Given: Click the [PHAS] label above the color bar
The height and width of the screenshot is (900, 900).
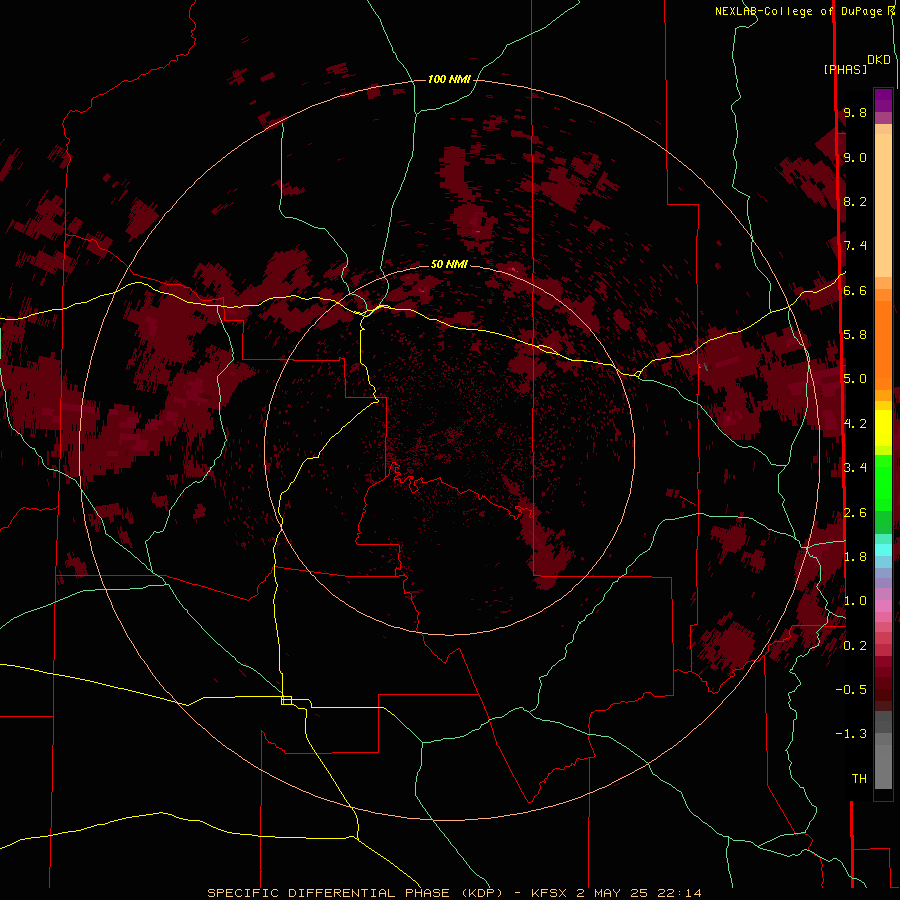Looking at the screenshot, I should tap(845, 69).
